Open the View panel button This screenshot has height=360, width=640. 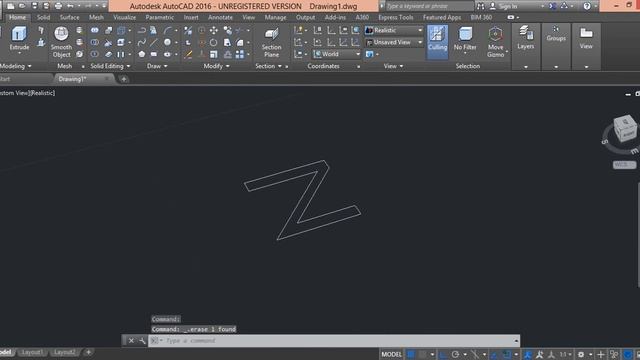pyautogui.click(x=586, y=46)
